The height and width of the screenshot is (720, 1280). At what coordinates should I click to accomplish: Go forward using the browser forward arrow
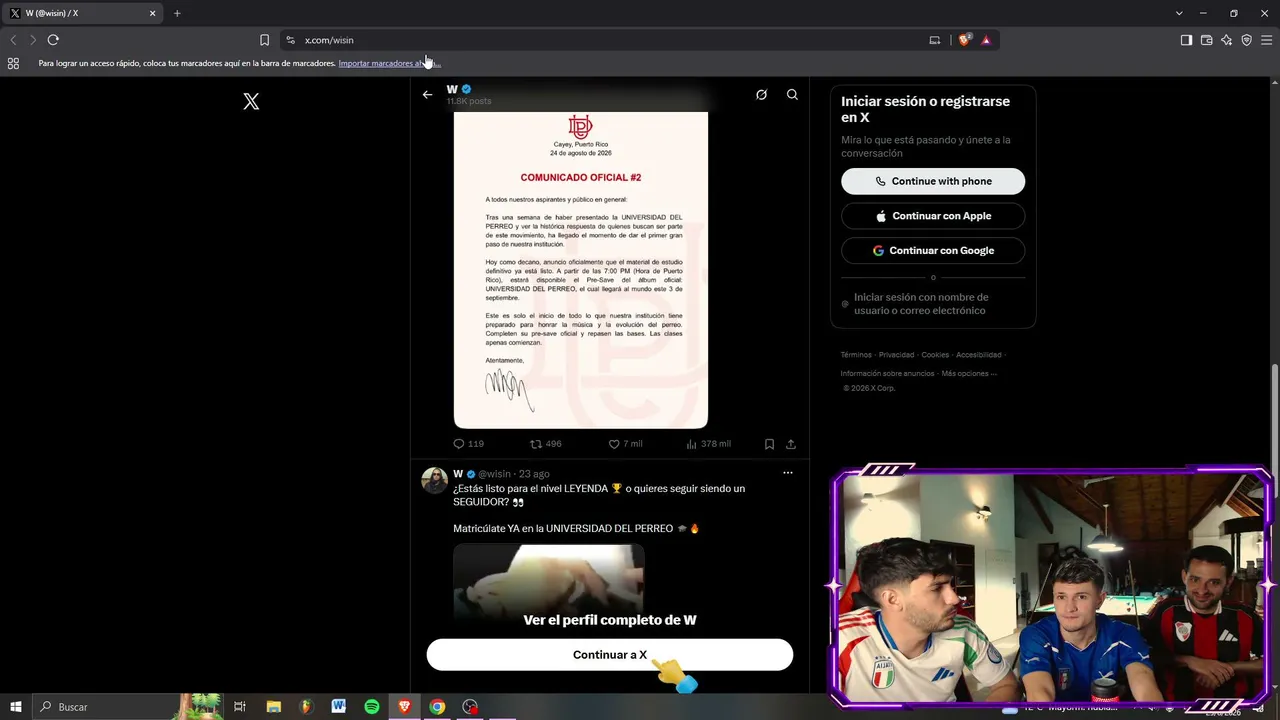click(x=33, y=40)
